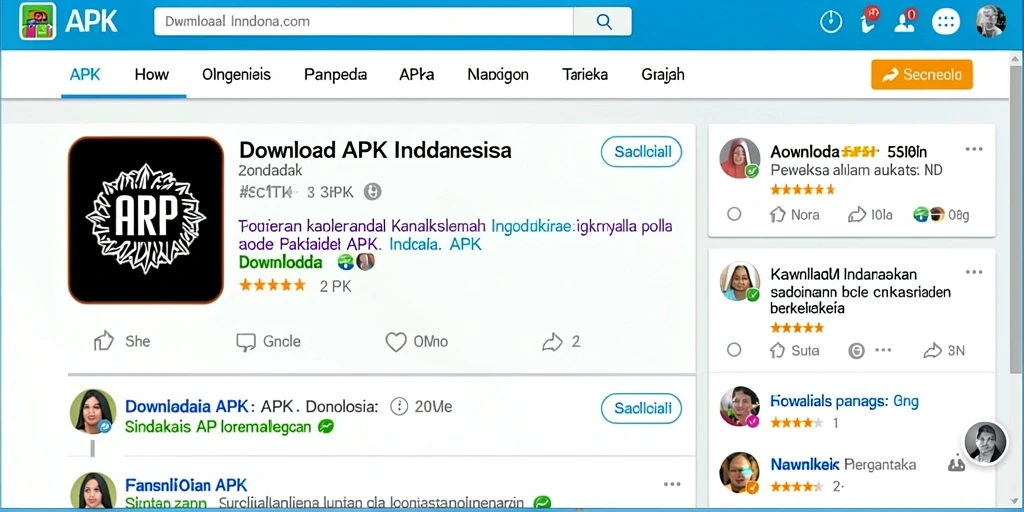
Task: Click the thumbs-up Nora icon
Action: click(x=777, y=214)
